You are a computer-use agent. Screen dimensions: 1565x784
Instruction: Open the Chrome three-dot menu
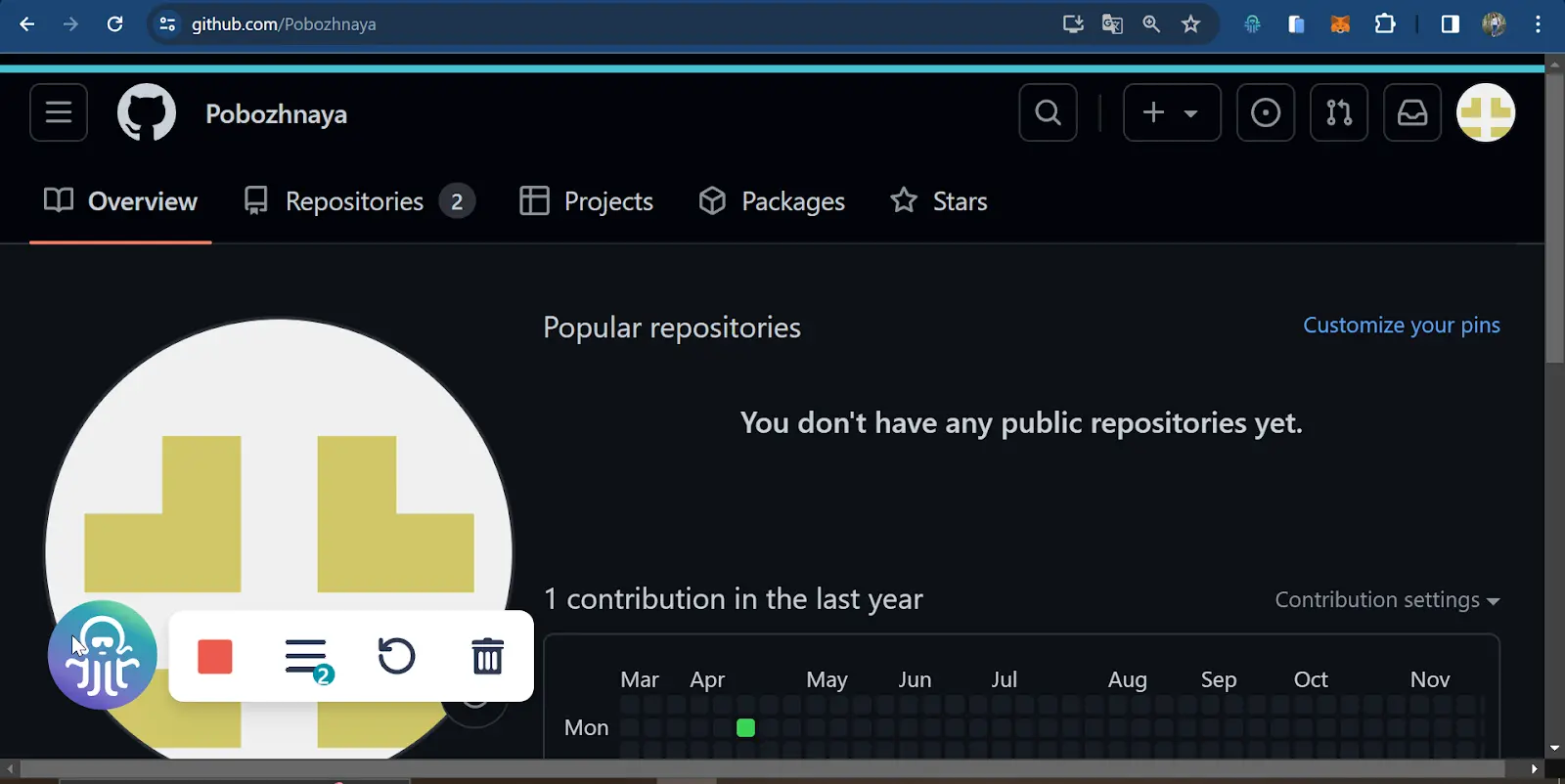pyautogui.click(x=1539, y=24)
